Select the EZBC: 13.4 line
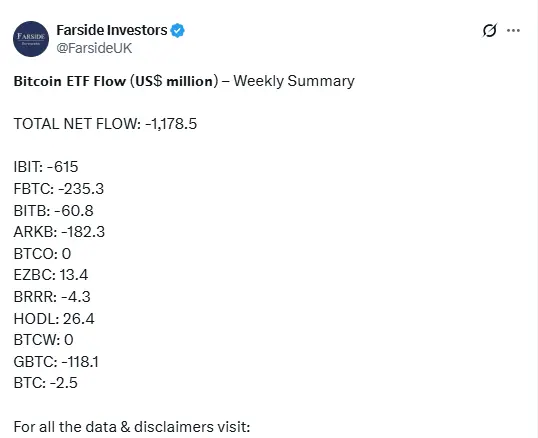Screen dimensions: 538x438 point(51,275)
